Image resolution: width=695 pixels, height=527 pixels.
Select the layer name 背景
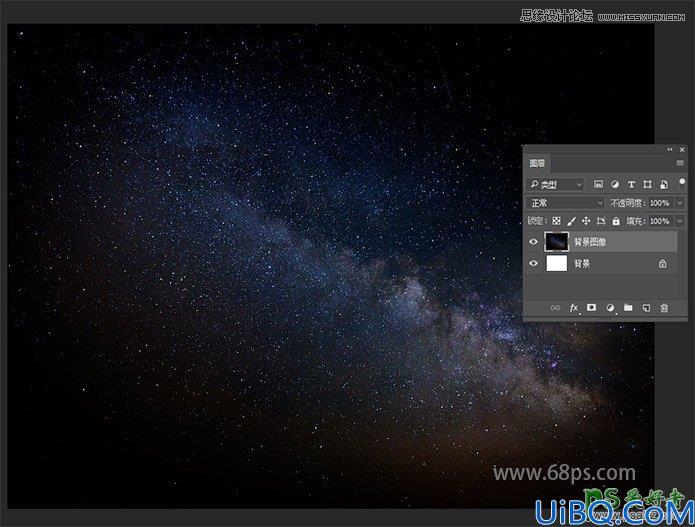[582, 264]
